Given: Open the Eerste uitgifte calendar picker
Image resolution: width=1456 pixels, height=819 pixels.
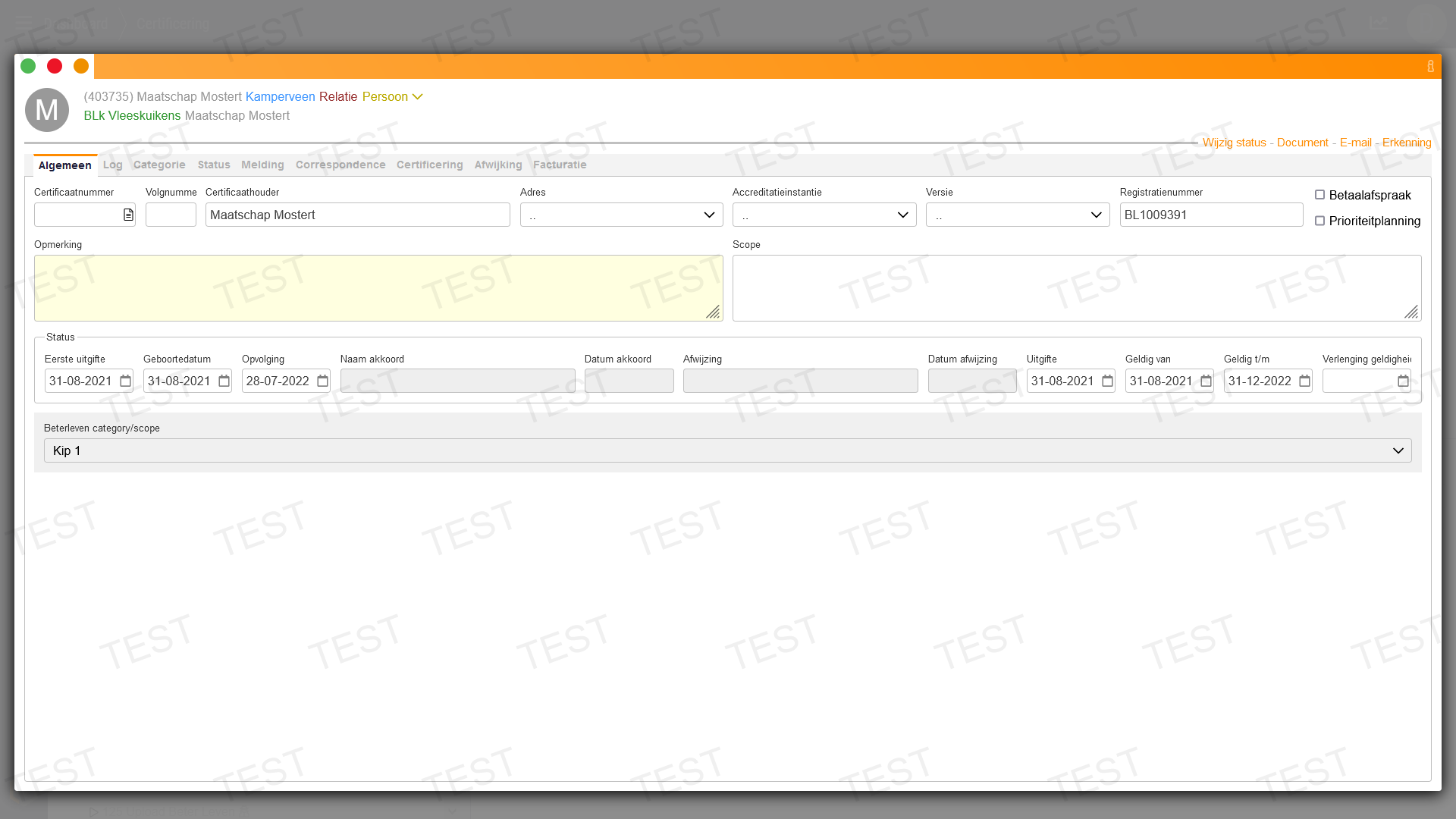Looking at the screenshot, I should coord(126,381).
